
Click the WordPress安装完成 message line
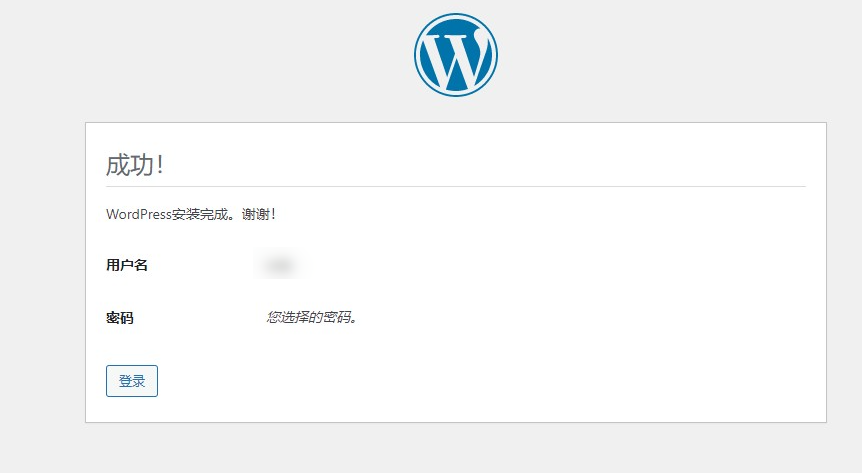190,214
